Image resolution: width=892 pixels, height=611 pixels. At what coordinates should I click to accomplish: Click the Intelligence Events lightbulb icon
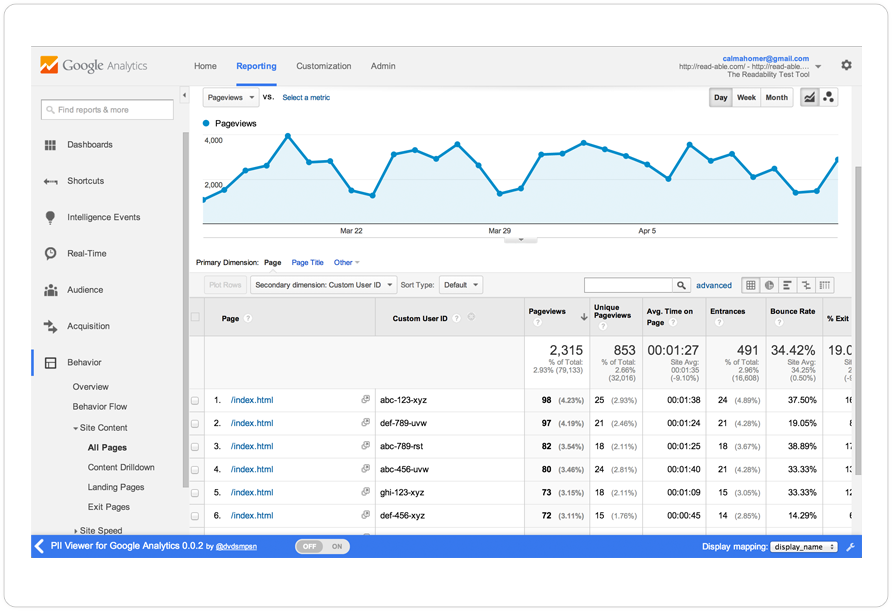pos(51,217)
